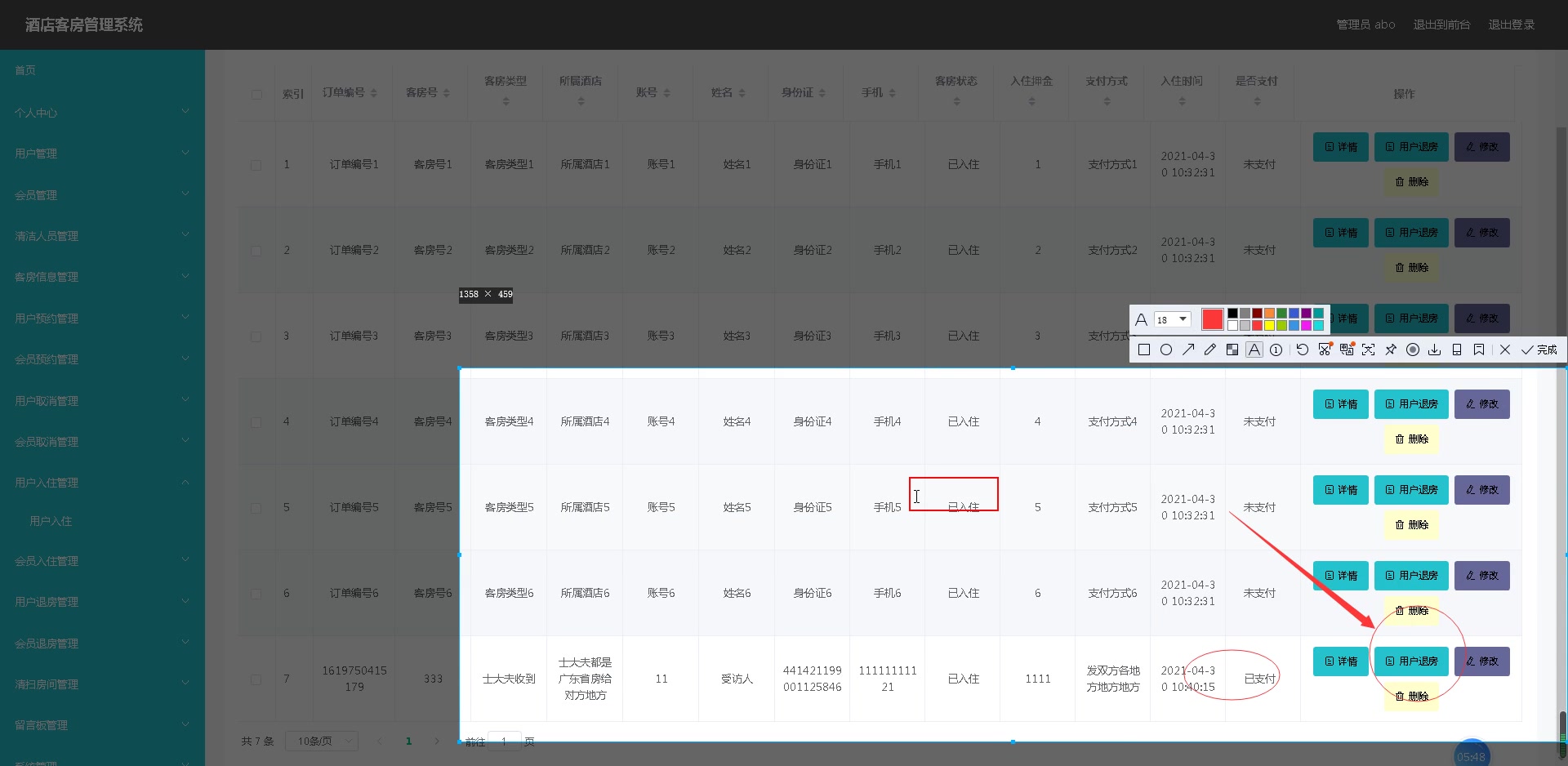The width and height of the screenshot is (1568, 766).
Task: Select the checkbox on row 7
Action: (x=256, y=679)
